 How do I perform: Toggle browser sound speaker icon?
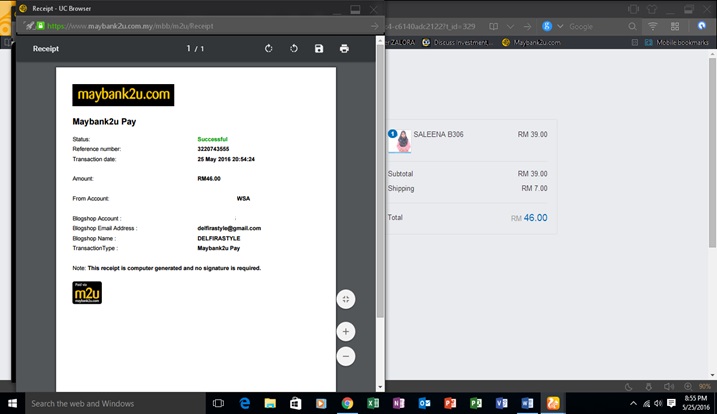669,387
